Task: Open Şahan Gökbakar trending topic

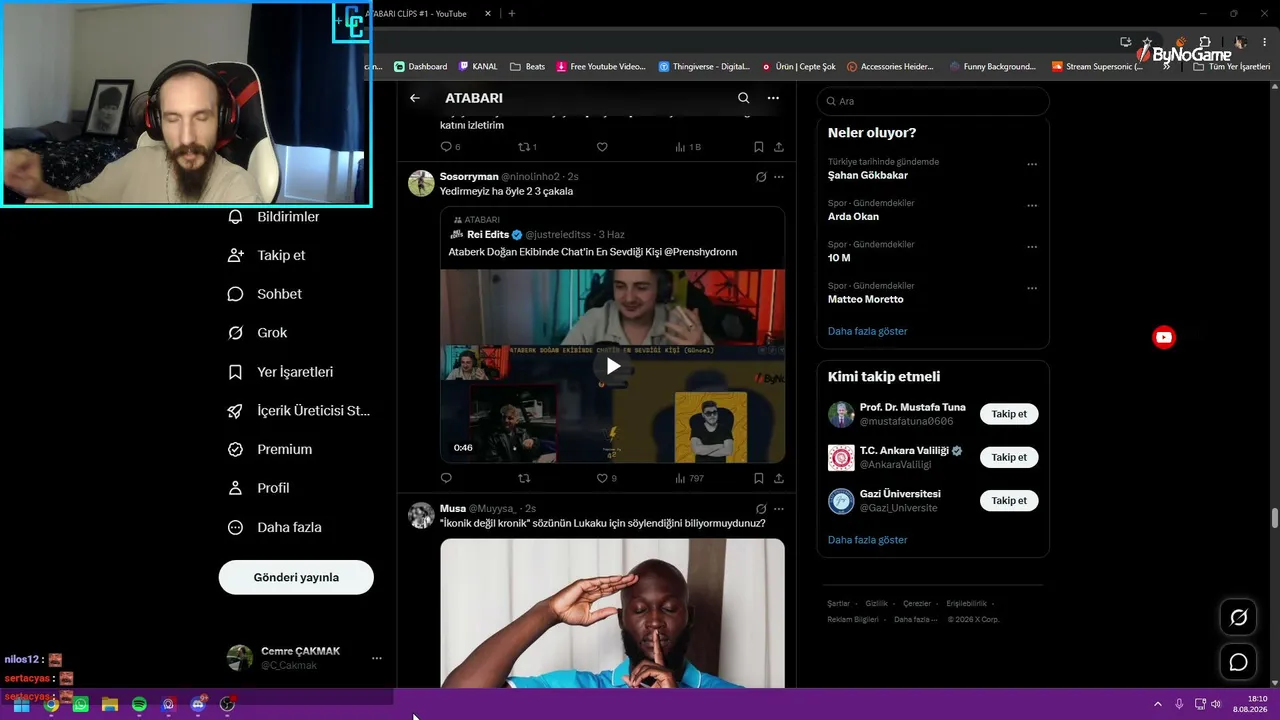Action: (868, 175)
